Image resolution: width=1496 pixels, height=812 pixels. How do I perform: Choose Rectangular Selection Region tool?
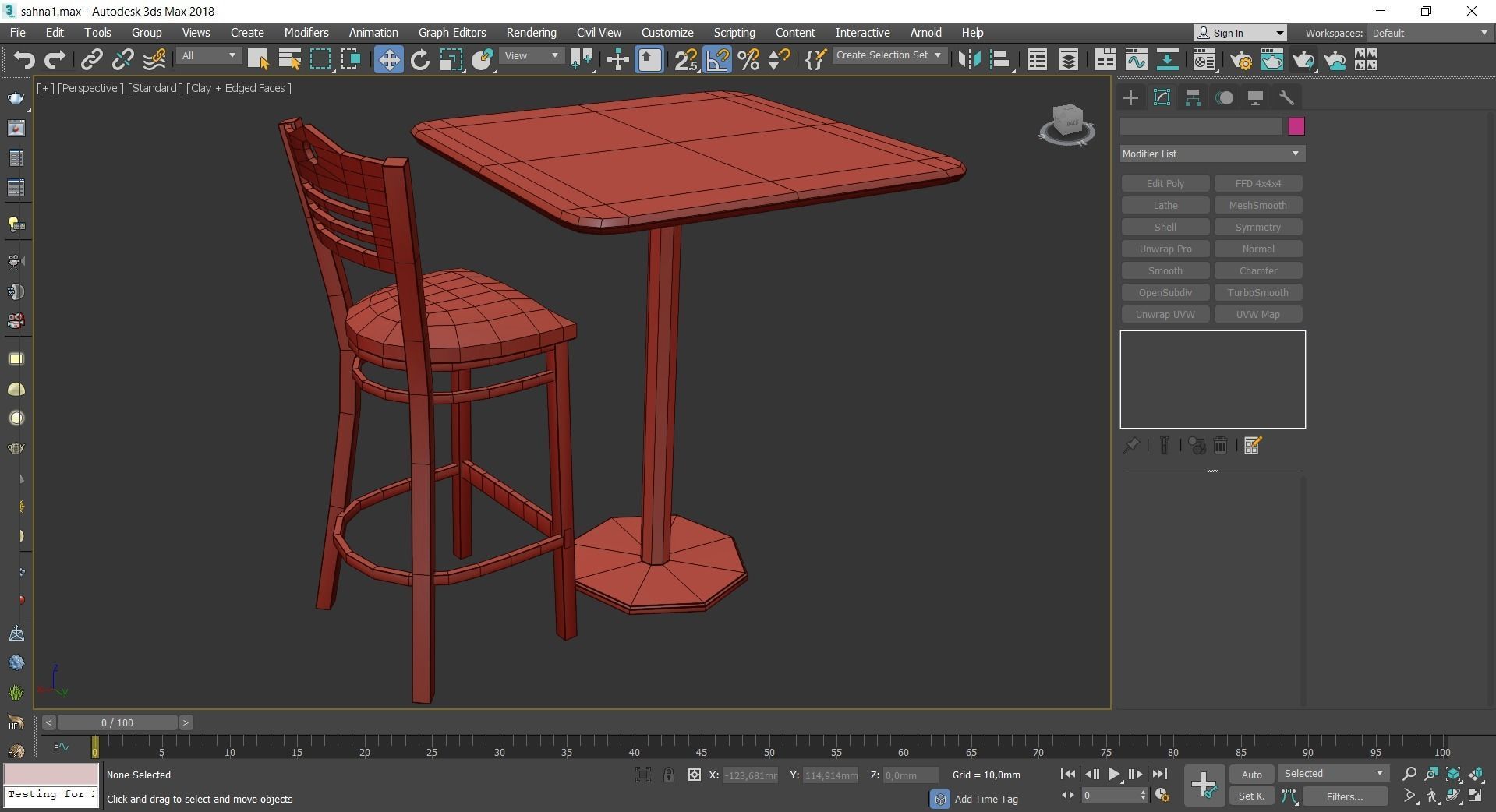(x=320, y=60)
